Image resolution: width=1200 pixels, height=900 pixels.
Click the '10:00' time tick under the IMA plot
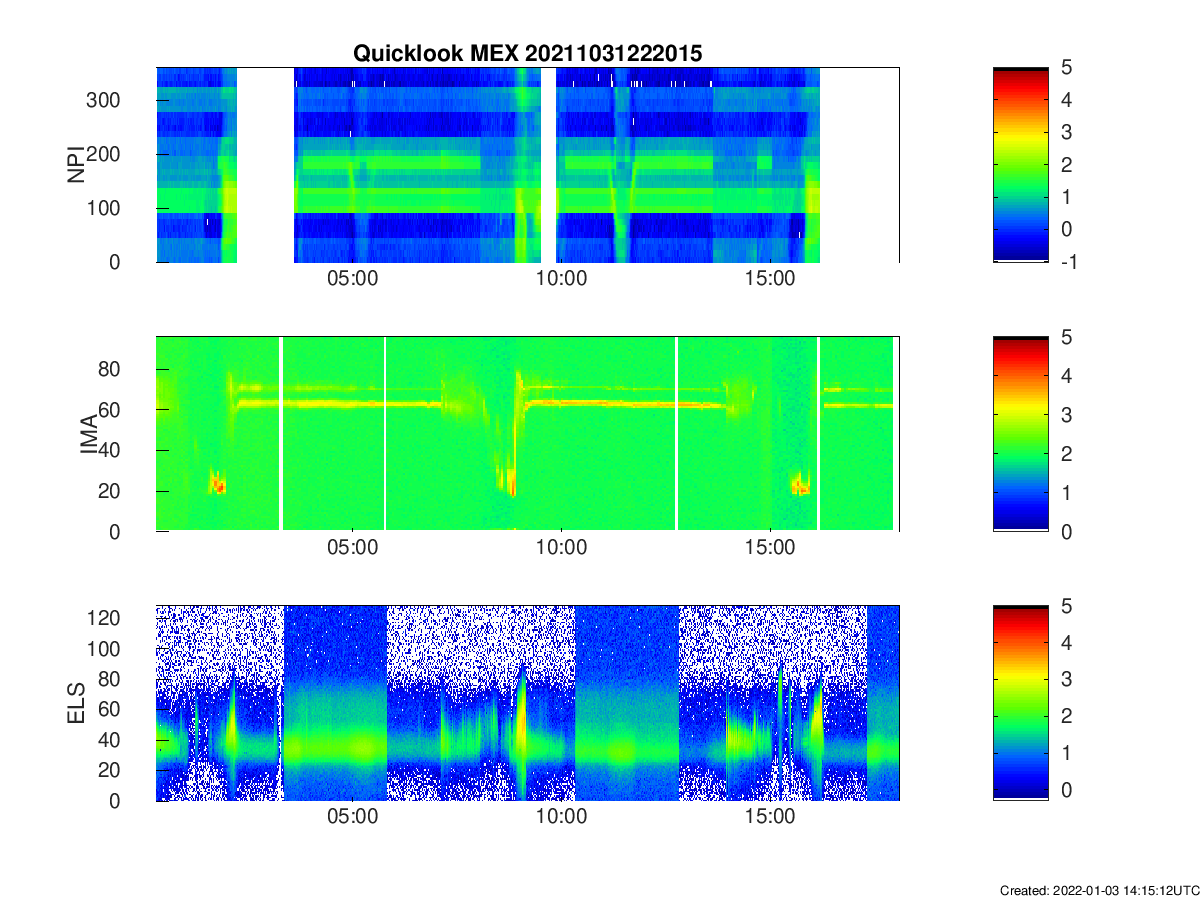[561, 548]
